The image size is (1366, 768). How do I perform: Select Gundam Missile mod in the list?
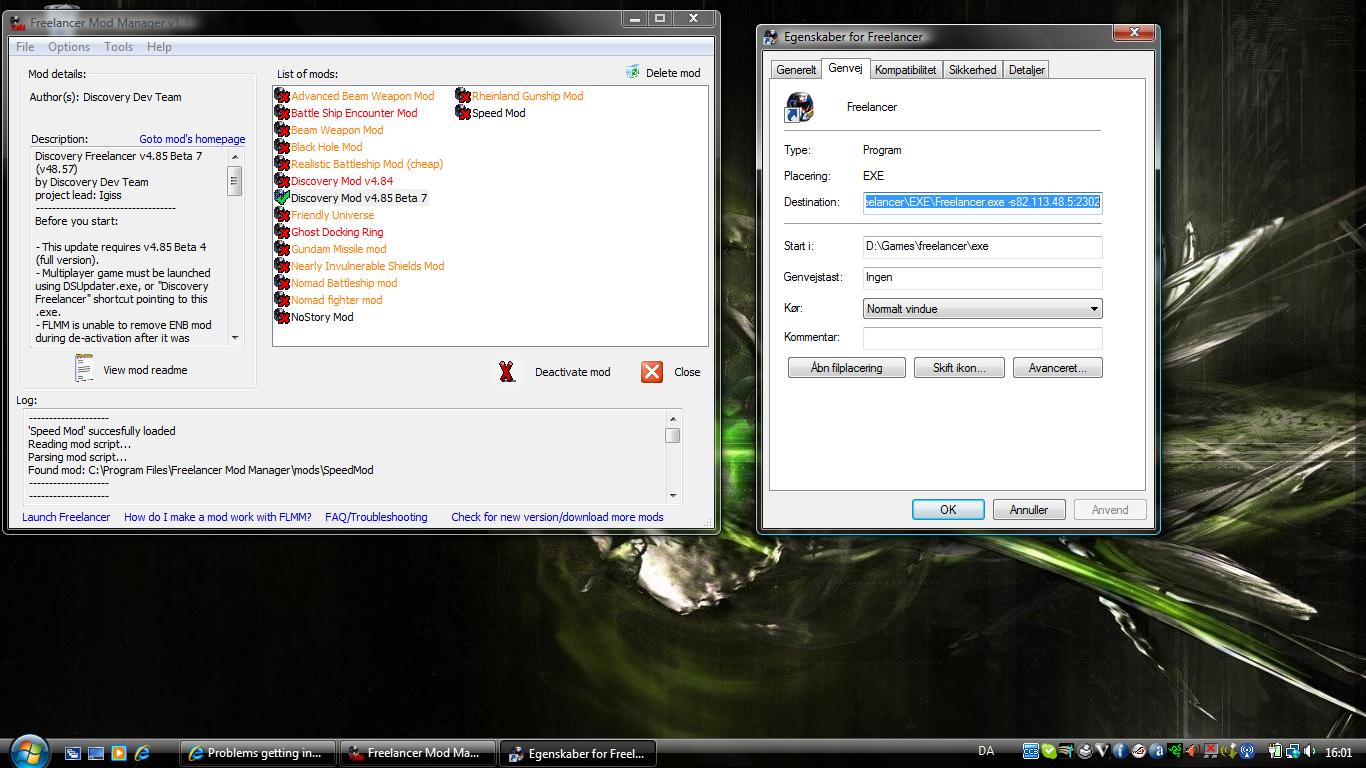click(338, 249)
